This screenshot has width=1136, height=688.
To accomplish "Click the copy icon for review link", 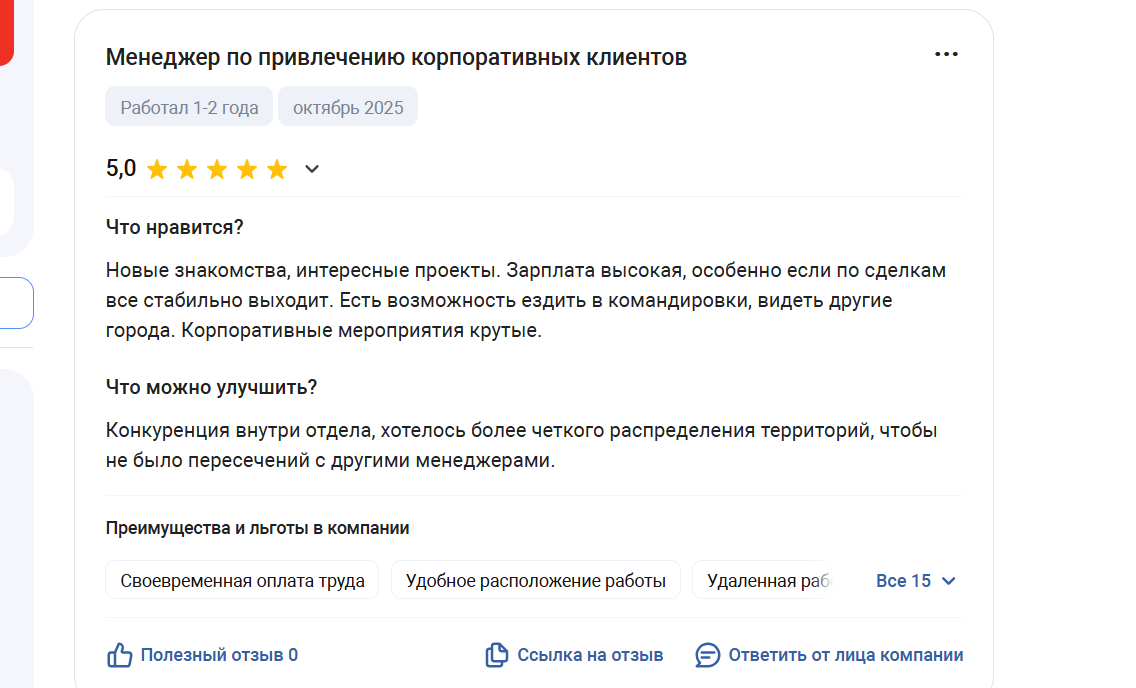I will 497,655.
